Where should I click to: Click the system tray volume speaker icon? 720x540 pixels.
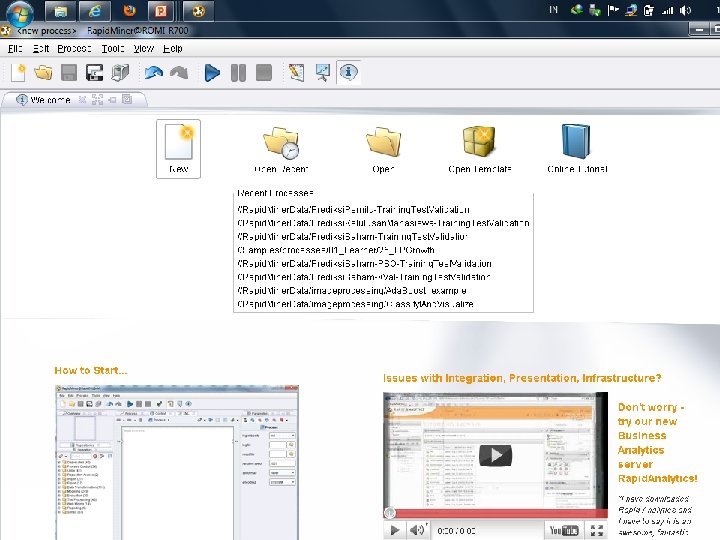pos(686,10)
